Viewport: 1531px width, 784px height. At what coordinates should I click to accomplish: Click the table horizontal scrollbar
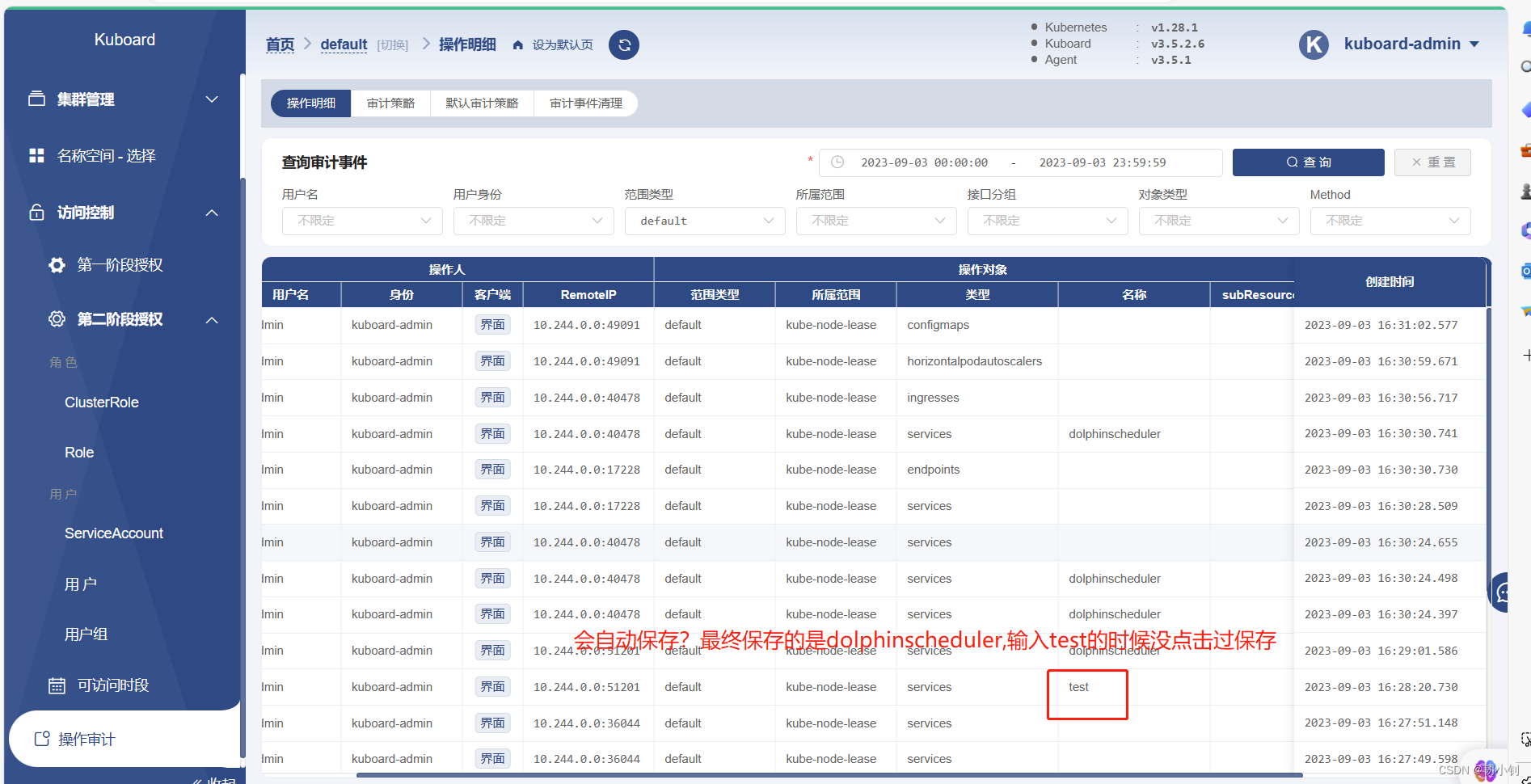pyautogui.click(x=829, y=775)
